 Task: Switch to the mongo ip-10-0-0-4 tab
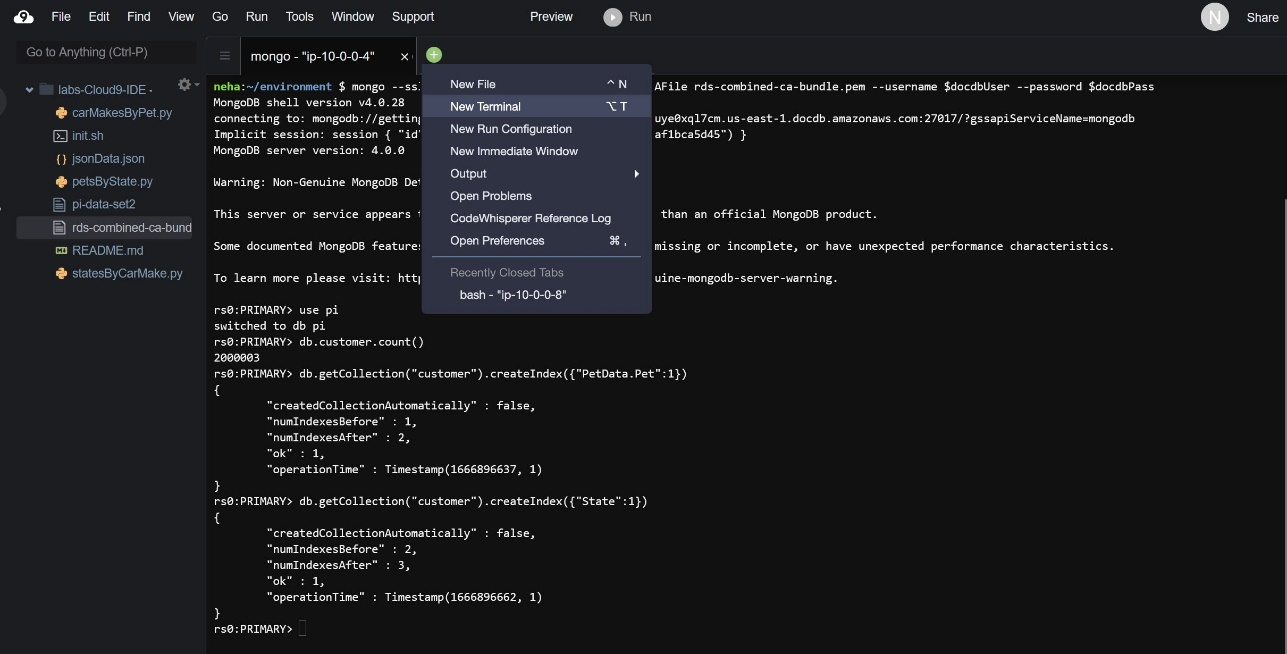(312, 56)
